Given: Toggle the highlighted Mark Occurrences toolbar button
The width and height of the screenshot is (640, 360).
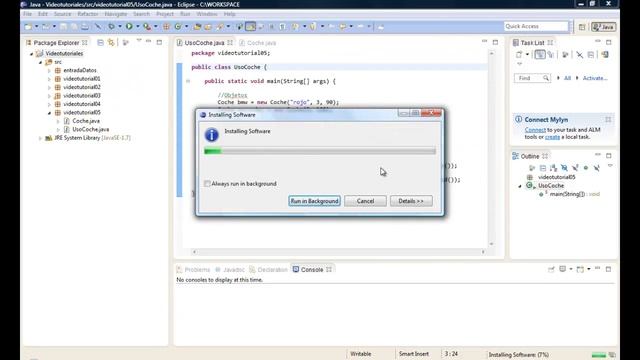Looking at the screenshot, I should point(251,27).
